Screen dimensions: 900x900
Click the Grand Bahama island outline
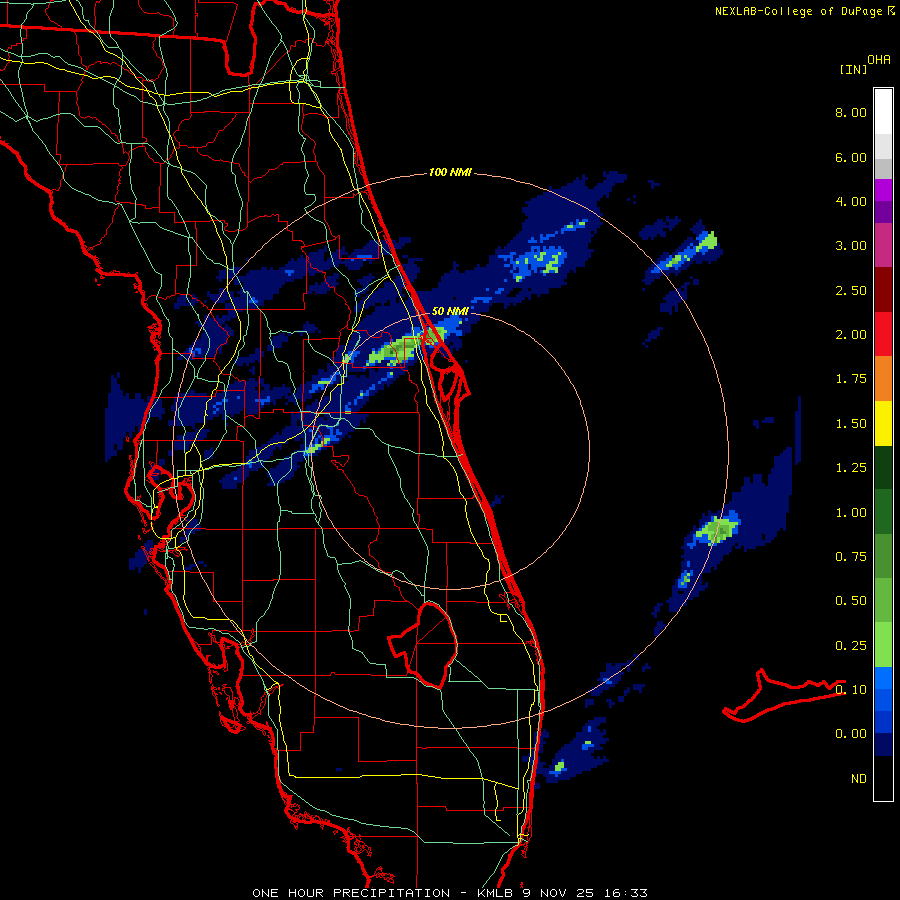click(x=783, y=696)
